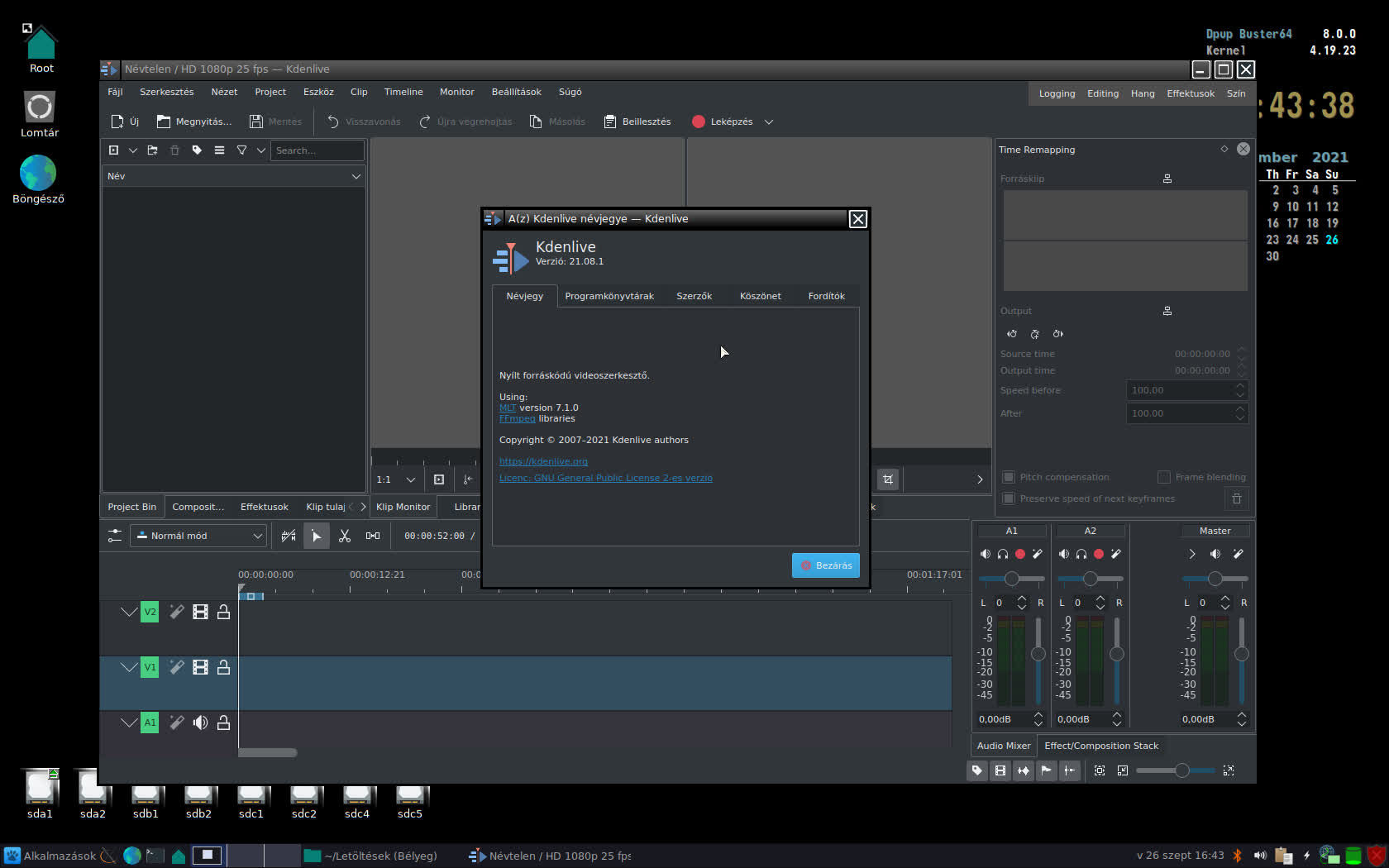Viewport: 1389px width, 868px height.
Task: Click the Project Bin search field
Action: [x=317, y=150]
